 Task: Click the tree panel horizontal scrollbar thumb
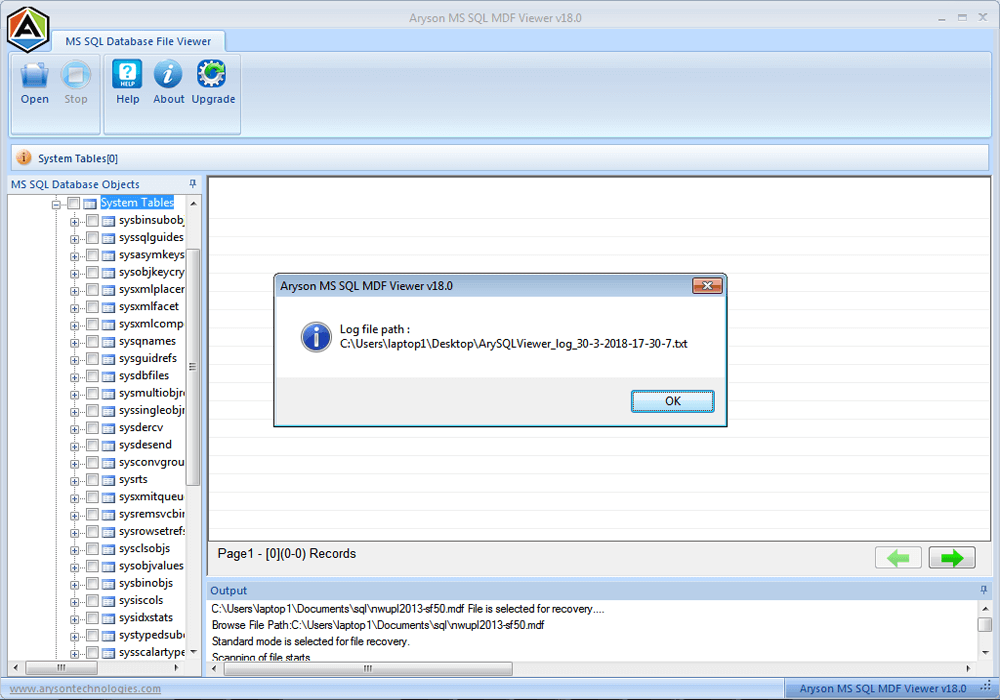(61, 667)
